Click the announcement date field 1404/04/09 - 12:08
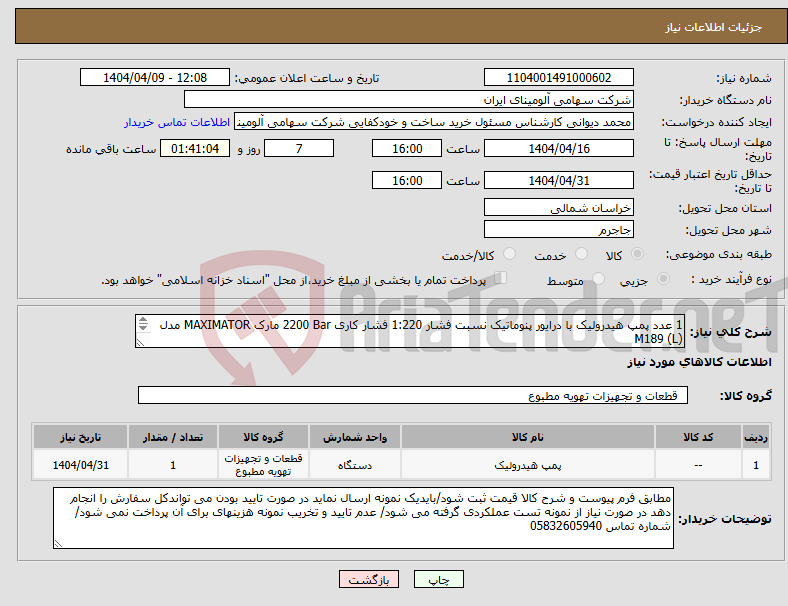Image resolution: width=788 pixels, height=606 pixels. 155,77
